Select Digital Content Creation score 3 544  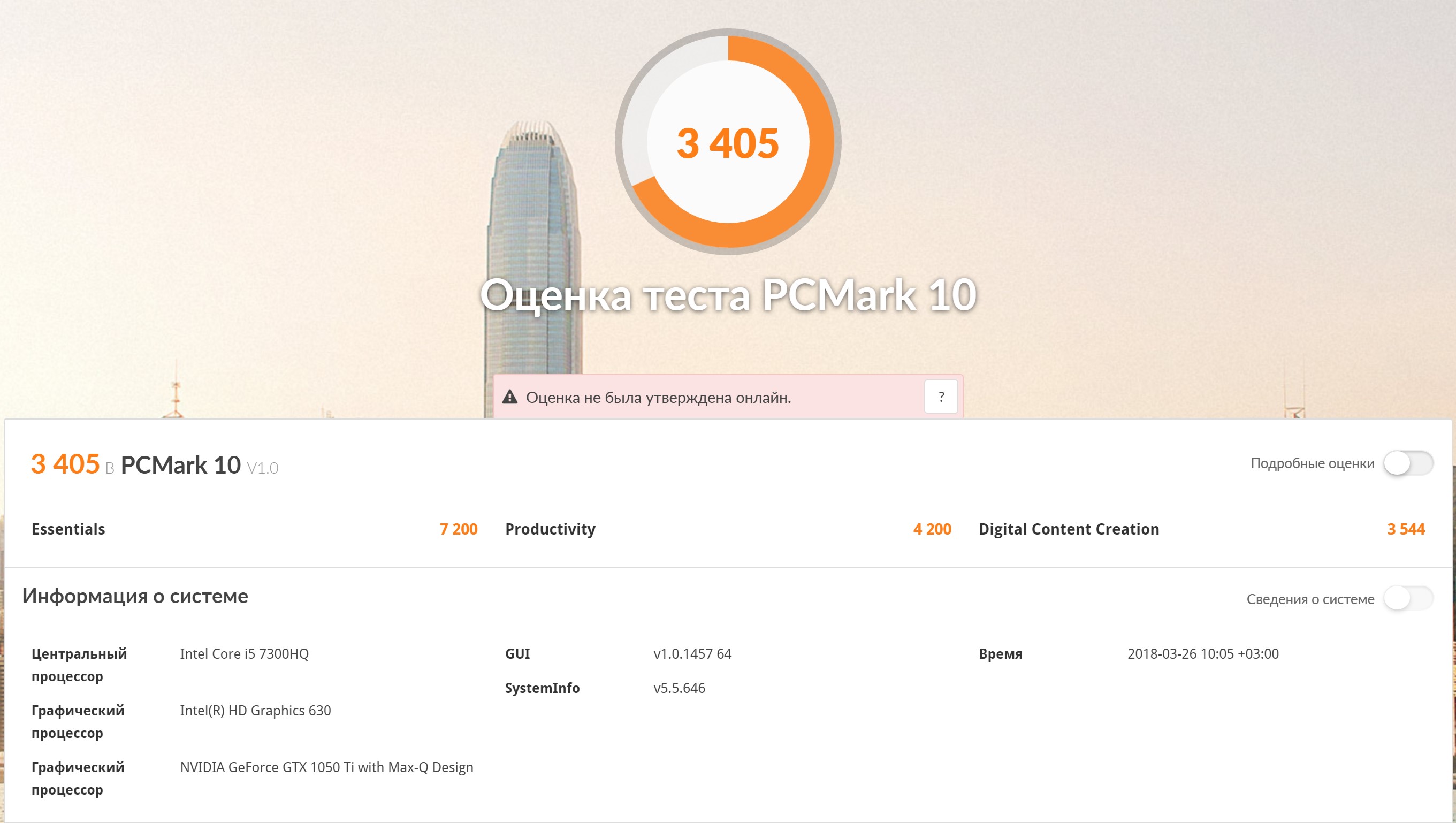1406,529
